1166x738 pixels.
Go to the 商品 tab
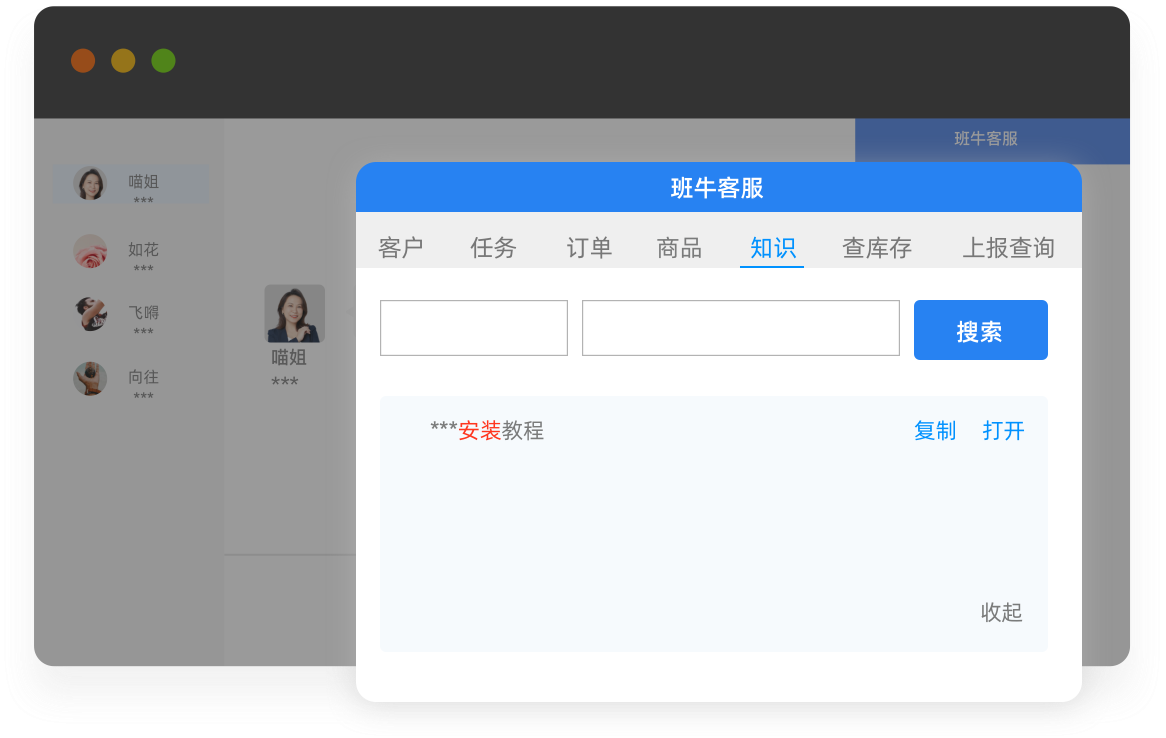pyautogui.click(x=679, y=248)
